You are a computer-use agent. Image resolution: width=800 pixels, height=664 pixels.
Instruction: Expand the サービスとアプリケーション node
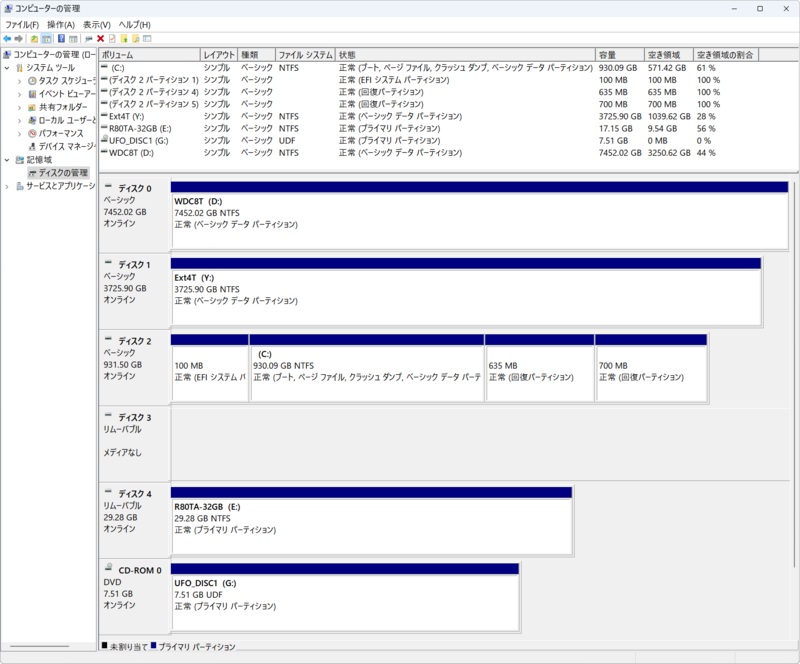(x=7, y=186)
